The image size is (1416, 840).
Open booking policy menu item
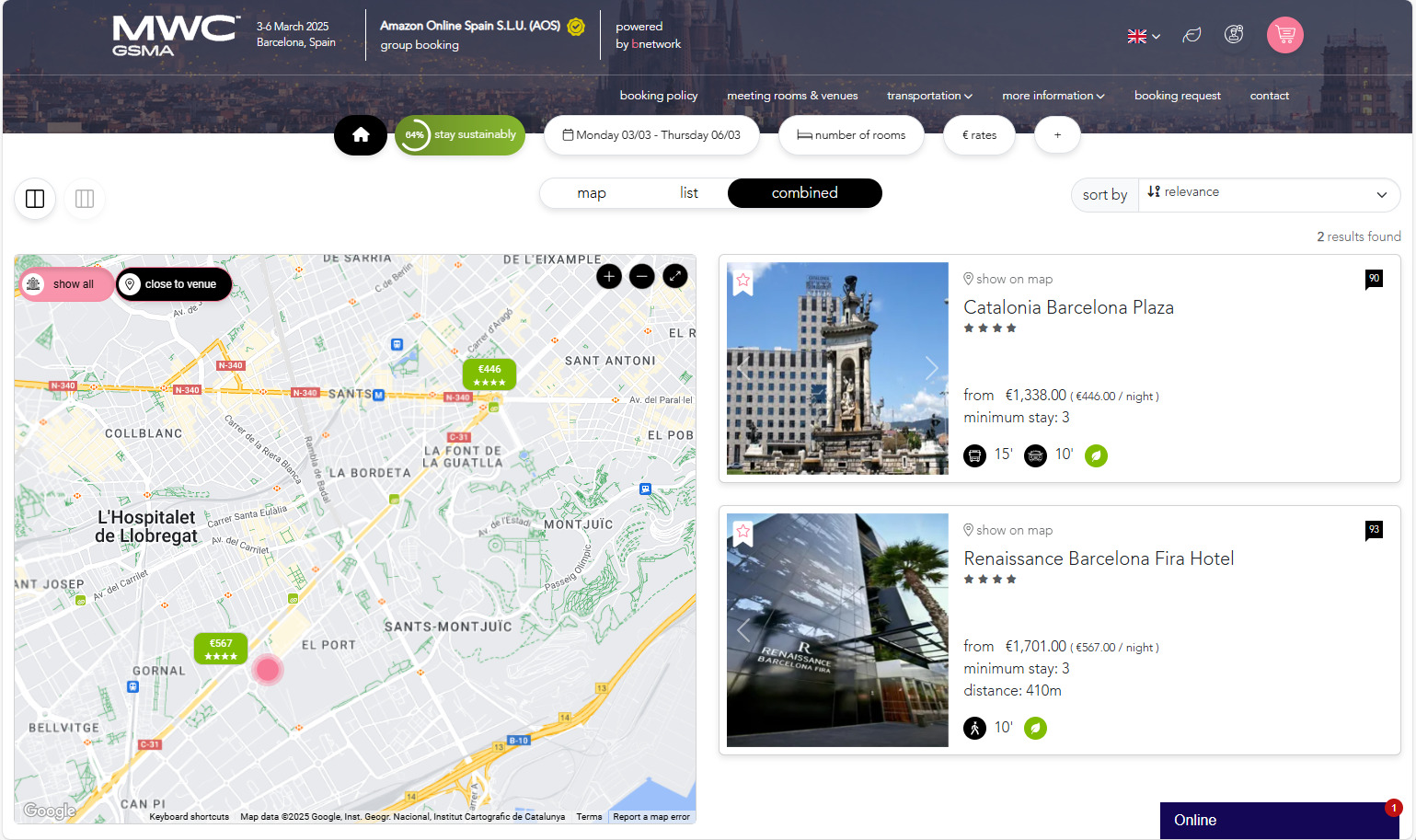pyautogui.click(x=659, y=96)
